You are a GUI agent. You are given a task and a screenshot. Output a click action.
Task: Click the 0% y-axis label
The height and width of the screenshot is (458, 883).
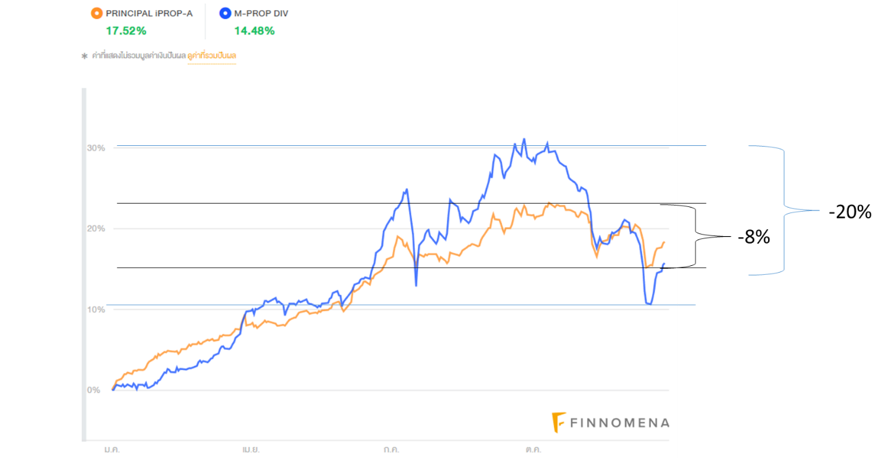(x=93, y=390)
